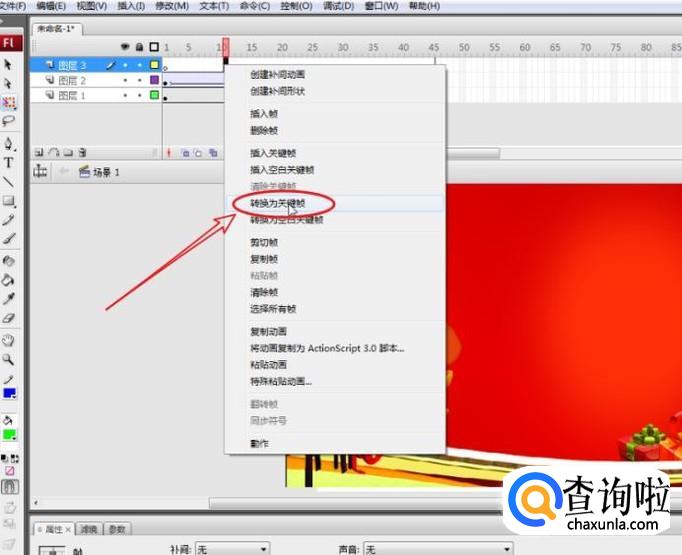Click the yellow outline swatch of 图层 3
The height and width of the screenshot is (555, 682).
[154, 65]
